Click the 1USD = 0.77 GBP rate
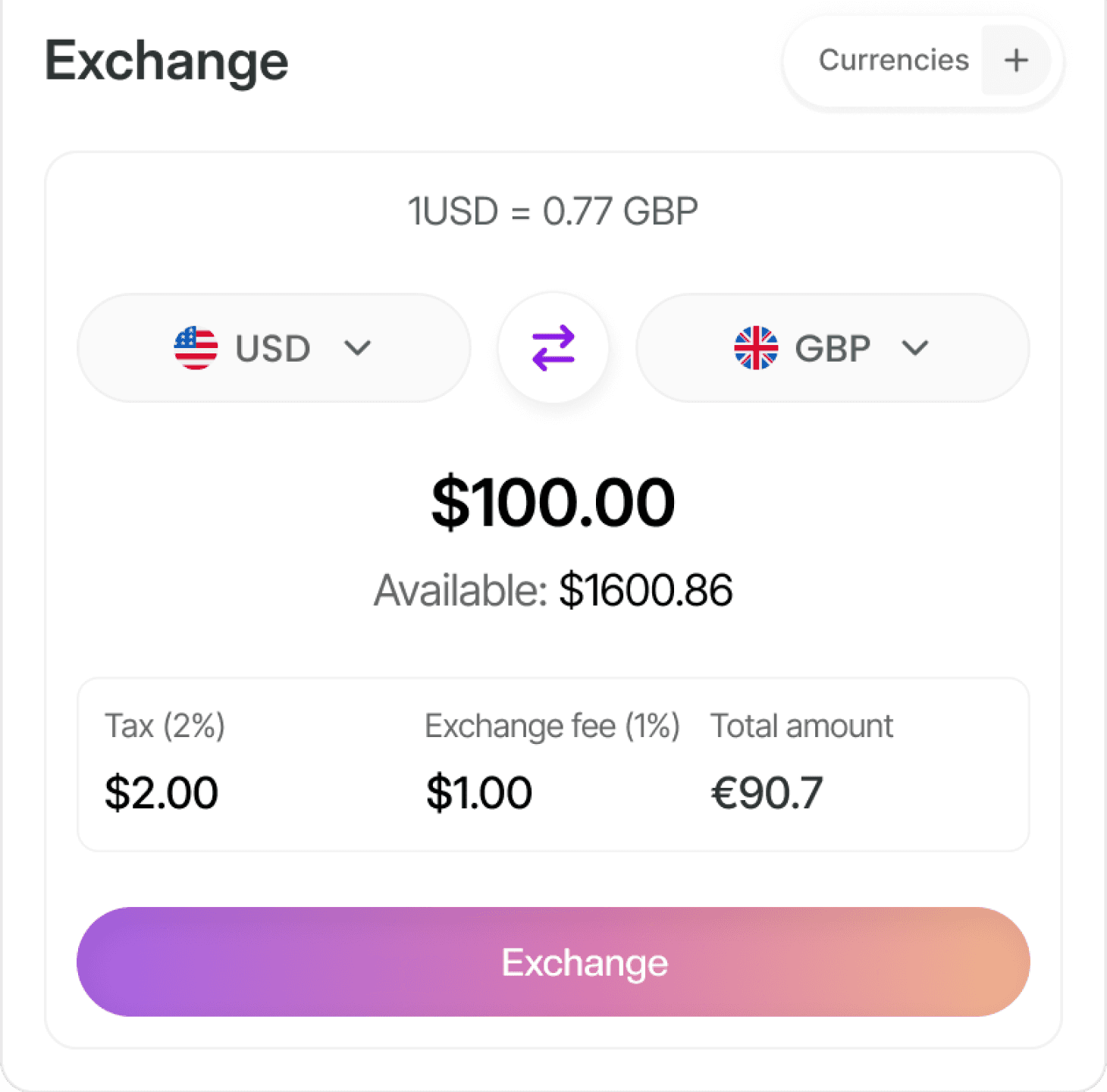Viewport: 1107px width, 1092px height. coord(553,211)
